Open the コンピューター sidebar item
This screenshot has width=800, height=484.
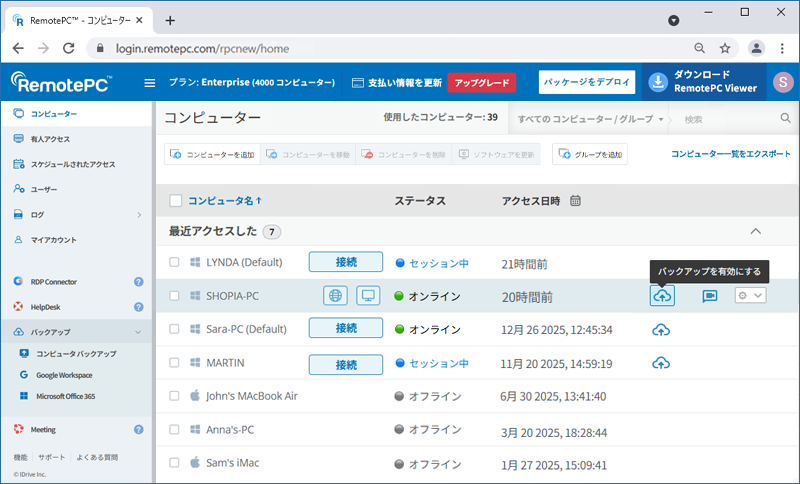(x=77, y=113)
